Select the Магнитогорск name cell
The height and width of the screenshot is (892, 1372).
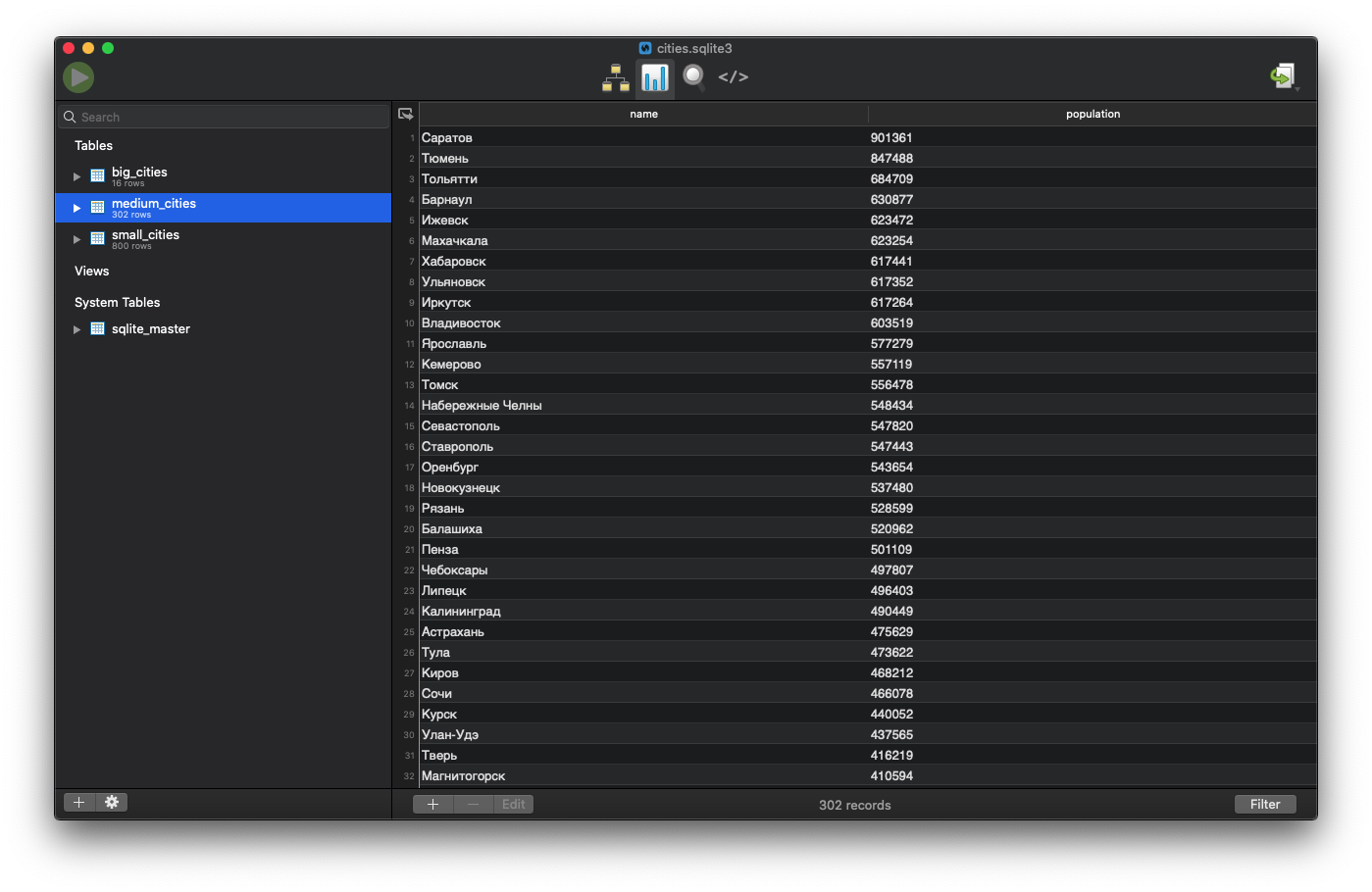coord(643,775)
